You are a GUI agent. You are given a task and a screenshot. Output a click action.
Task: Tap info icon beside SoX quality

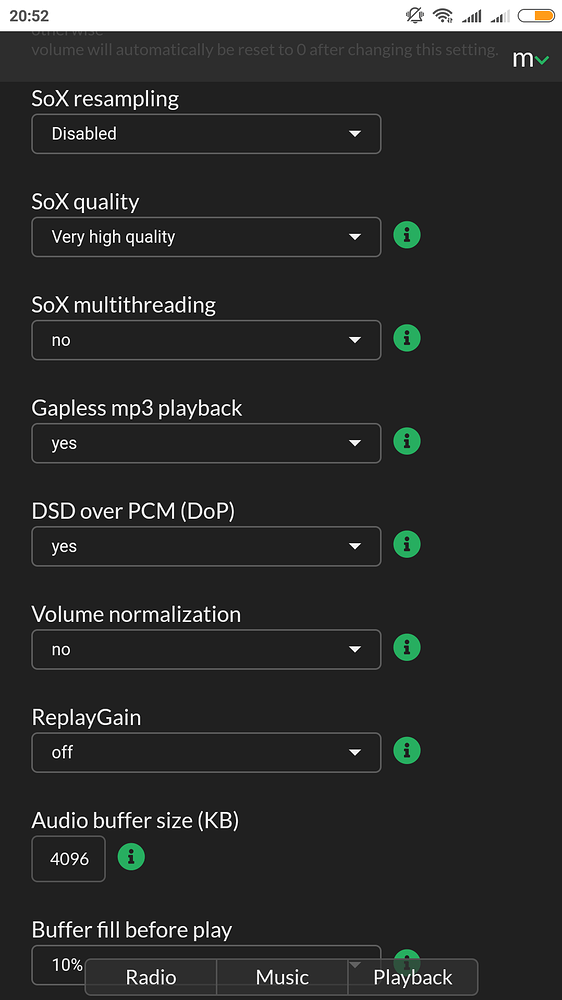pos(407,235)
